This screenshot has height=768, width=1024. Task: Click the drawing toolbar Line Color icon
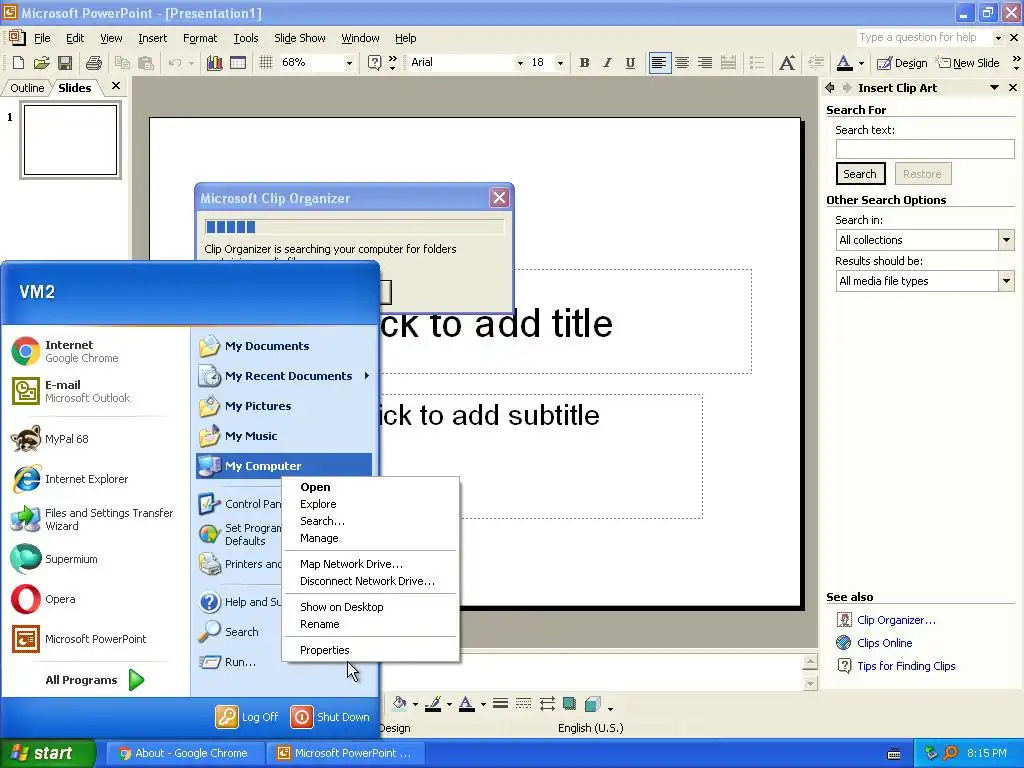(436, 704)
